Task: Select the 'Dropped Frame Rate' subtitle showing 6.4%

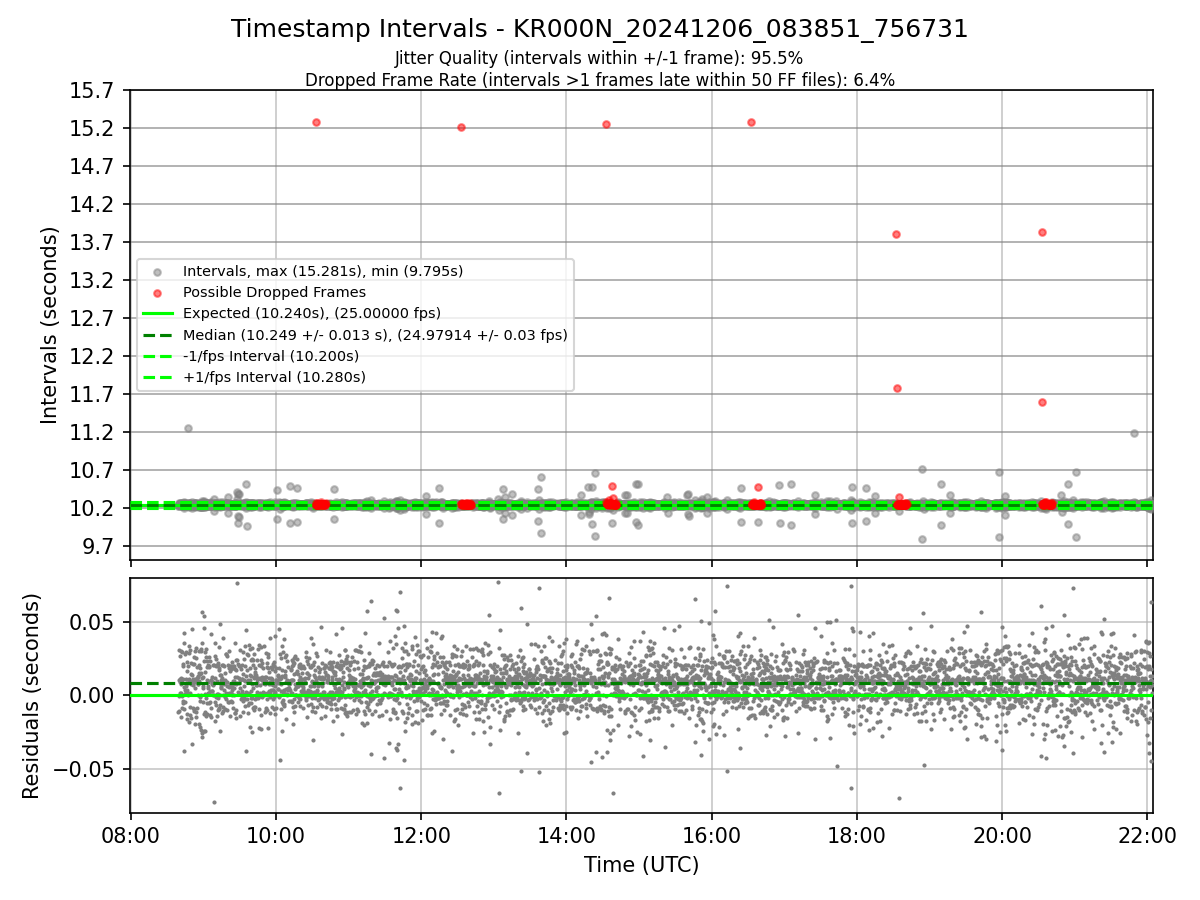Action: [x=600, y=80]
